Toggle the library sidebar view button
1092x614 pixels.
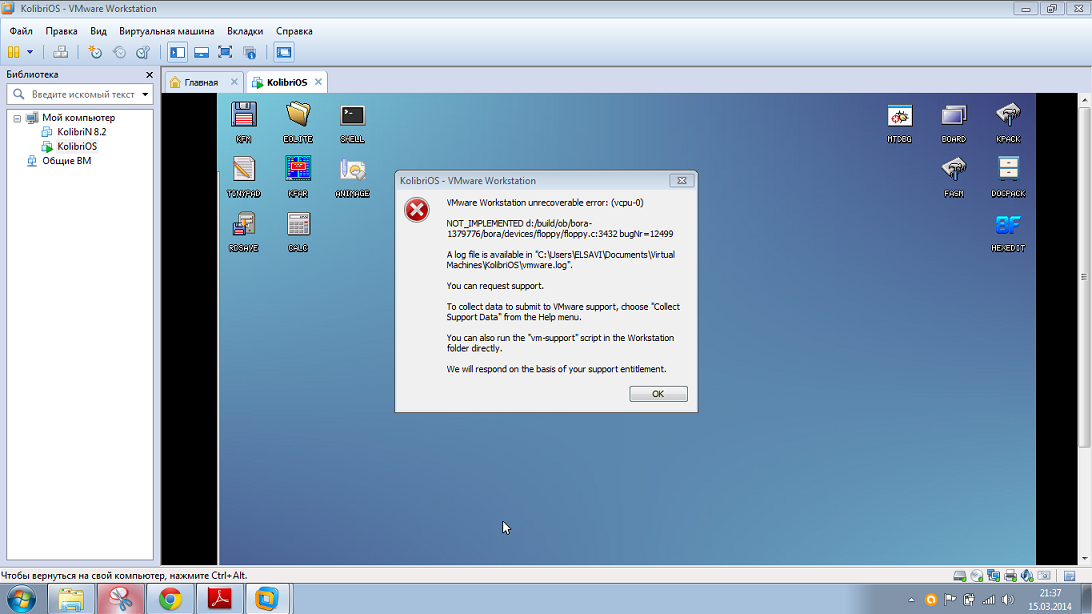(177, 52)
